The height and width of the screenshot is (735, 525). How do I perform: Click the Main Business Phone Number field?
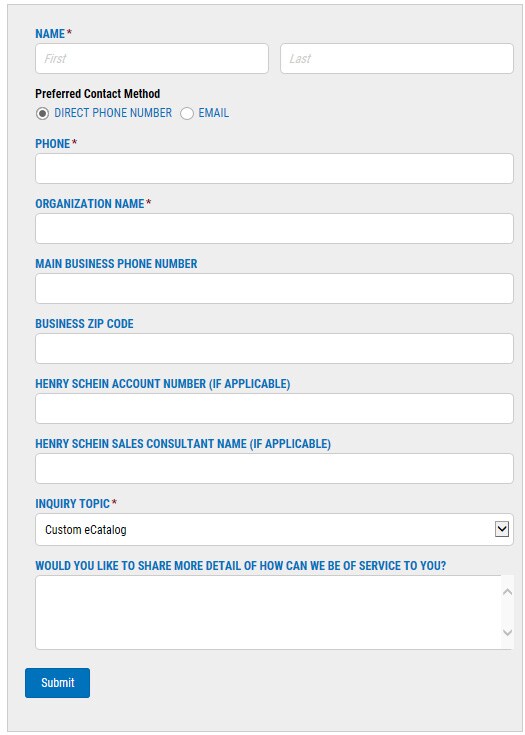274,288
